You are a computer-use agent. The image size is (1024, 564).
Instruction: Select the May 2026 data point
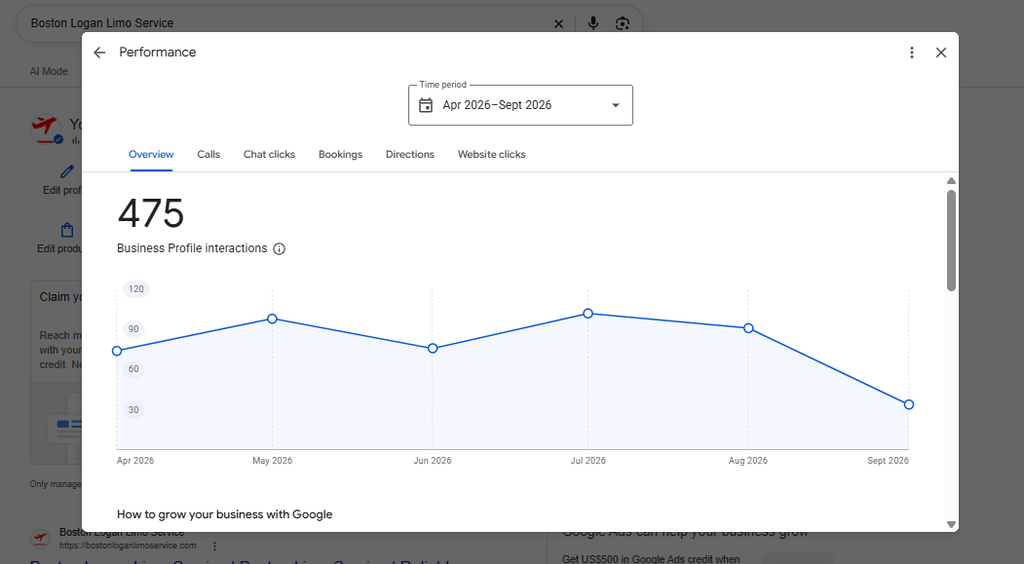pos(272,319)
